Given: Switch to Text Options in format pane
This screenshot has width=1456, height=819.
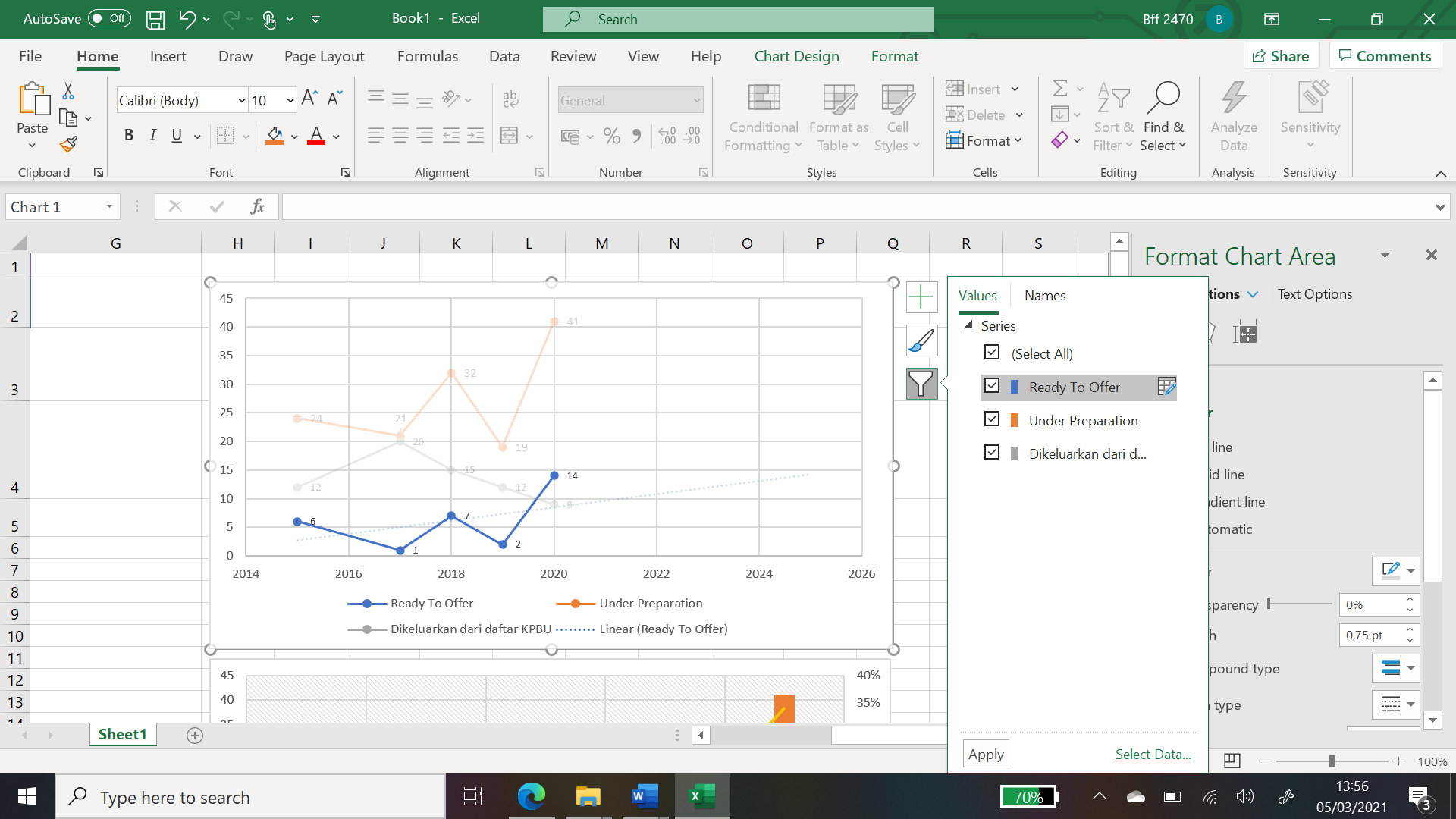Looking at the screenshot, I should click(x=1314, y=294).
